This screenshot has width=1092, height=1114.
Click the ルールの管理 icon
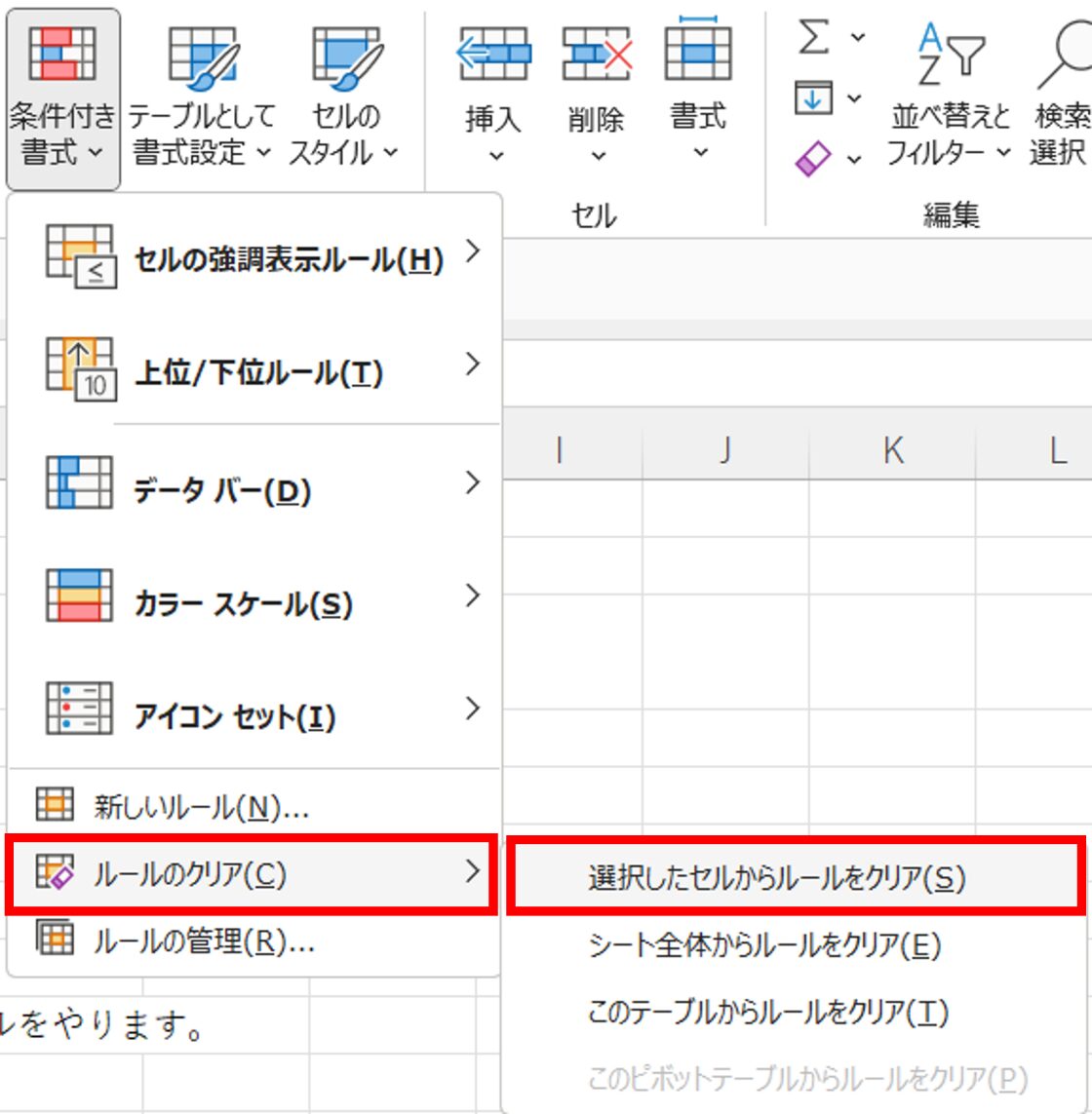(55, 938)
